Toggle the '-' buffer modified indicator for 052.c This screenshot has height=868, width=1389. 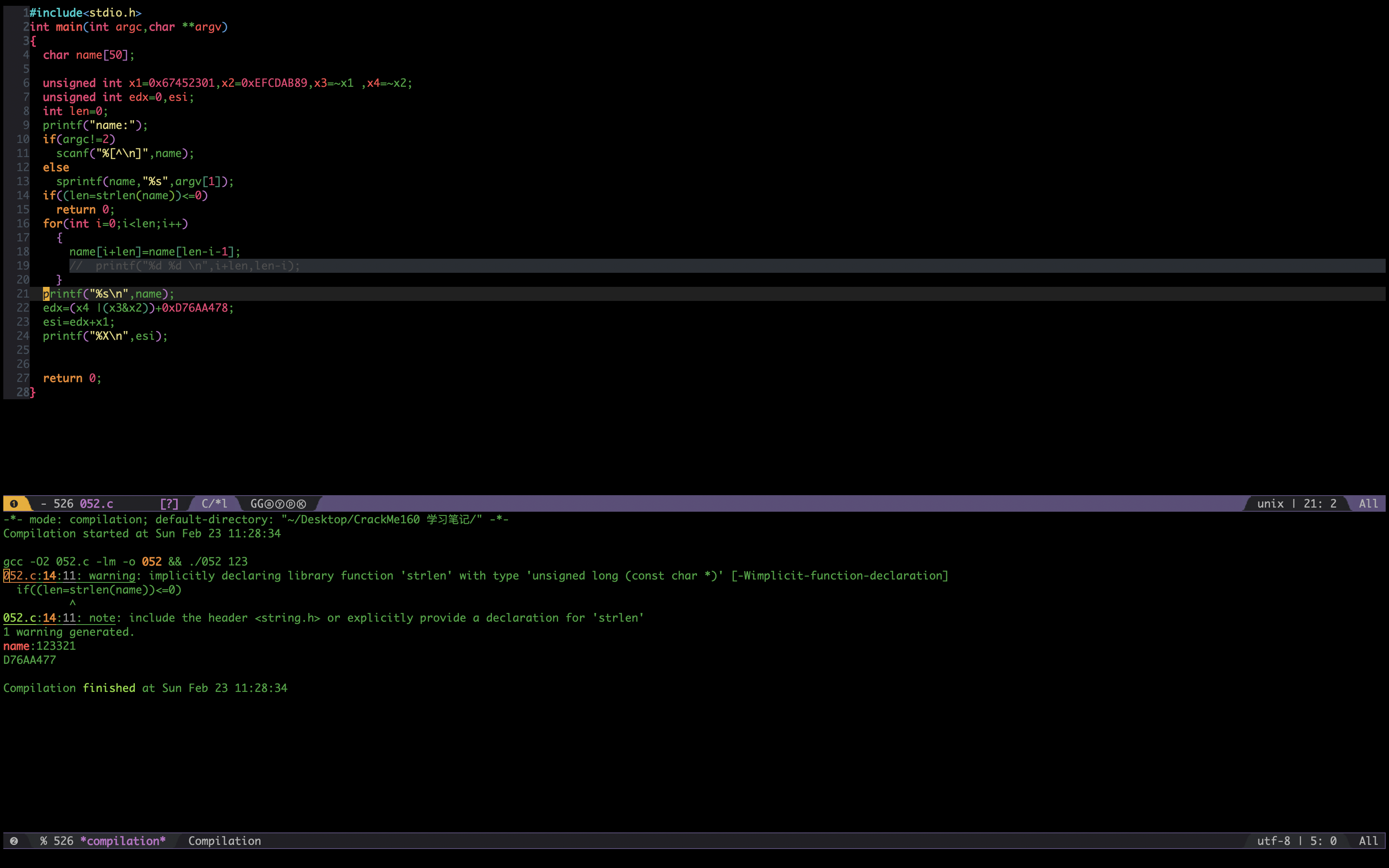point(44,503)
